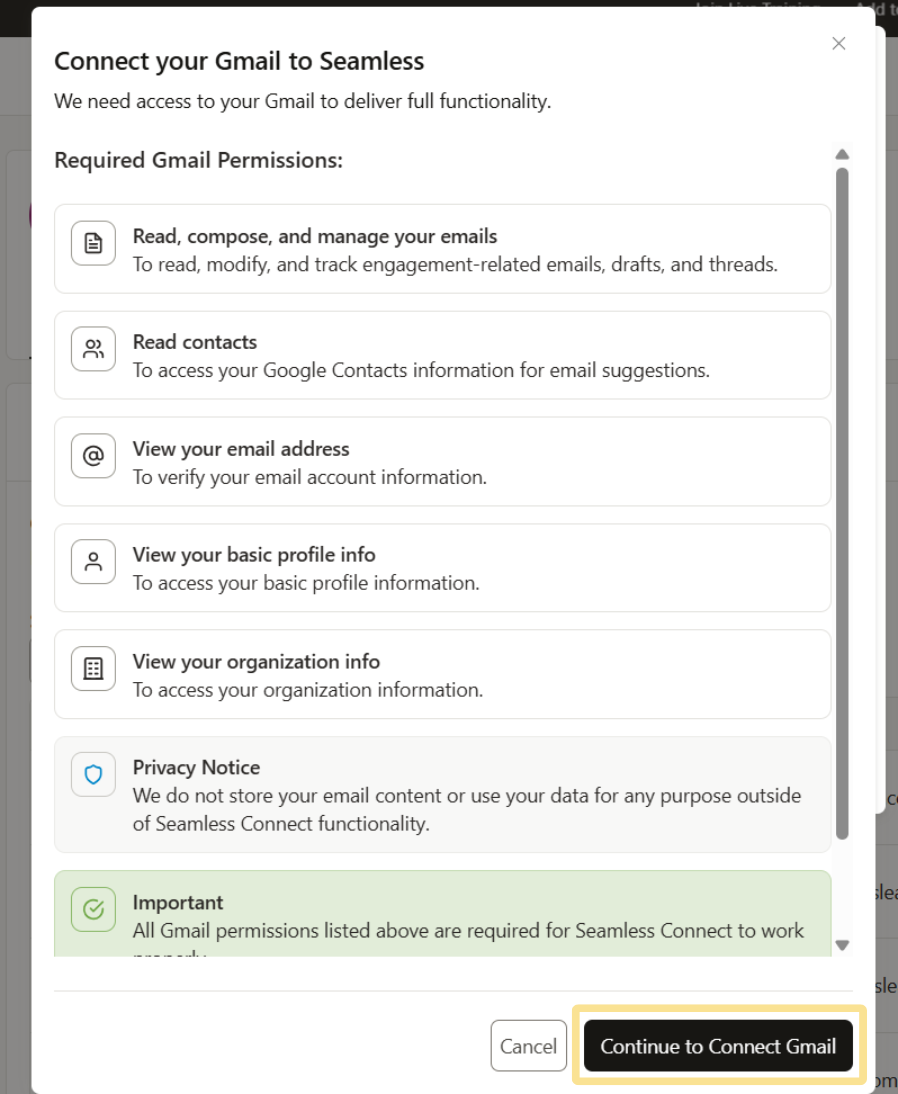Click the @ email address icon
Viewport: 898px width, 1094px height.
tap(92, 456)
